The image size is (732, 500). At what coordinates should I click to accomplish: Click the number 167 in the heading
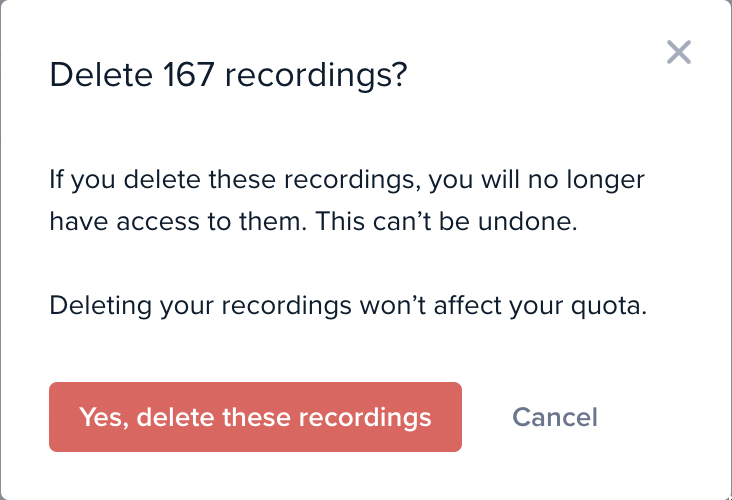pos(189,74)
